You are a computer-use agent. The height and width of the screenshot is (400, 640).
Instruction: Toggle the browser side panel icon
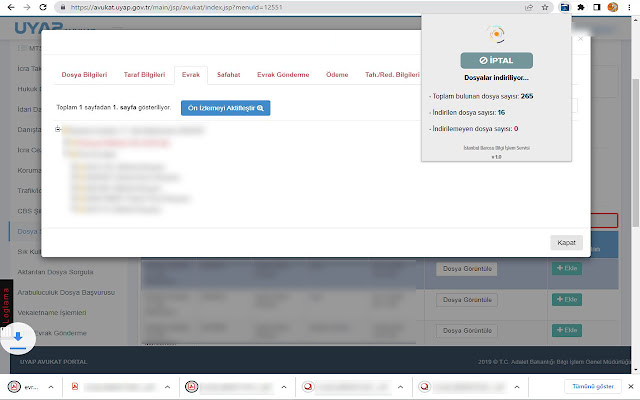[x=597, y=7]
